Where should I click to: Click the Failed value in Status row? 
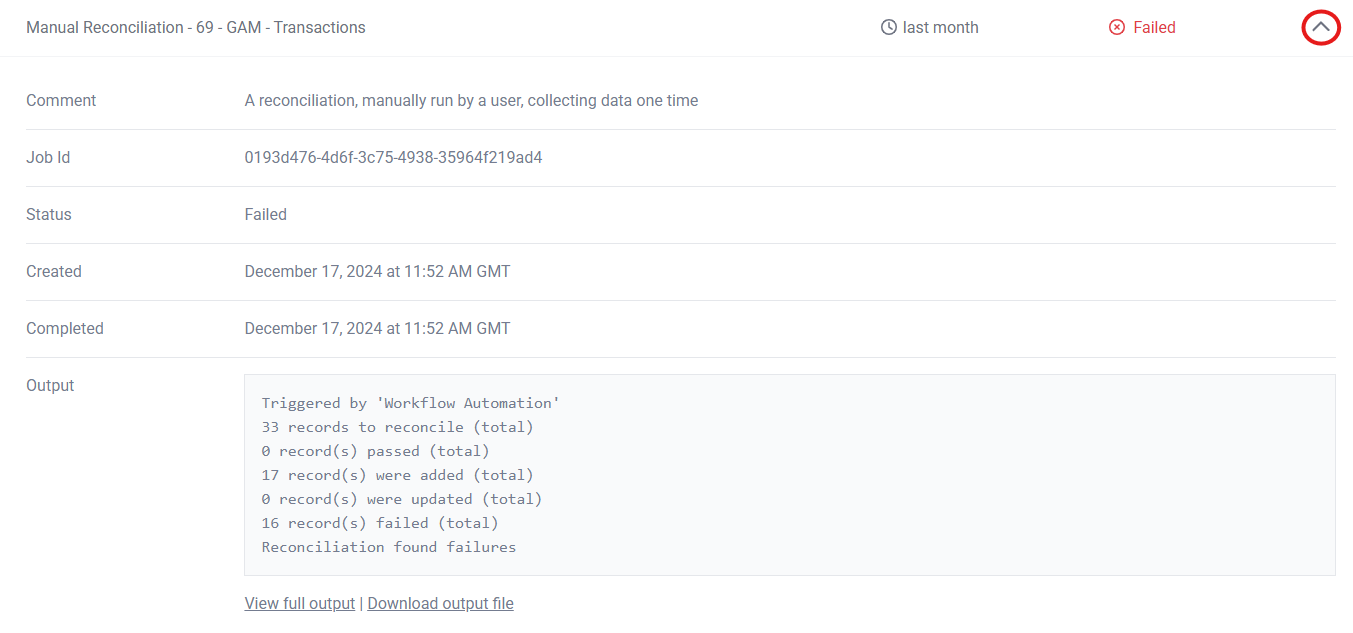pyautogui.click(x=265, y=214)
